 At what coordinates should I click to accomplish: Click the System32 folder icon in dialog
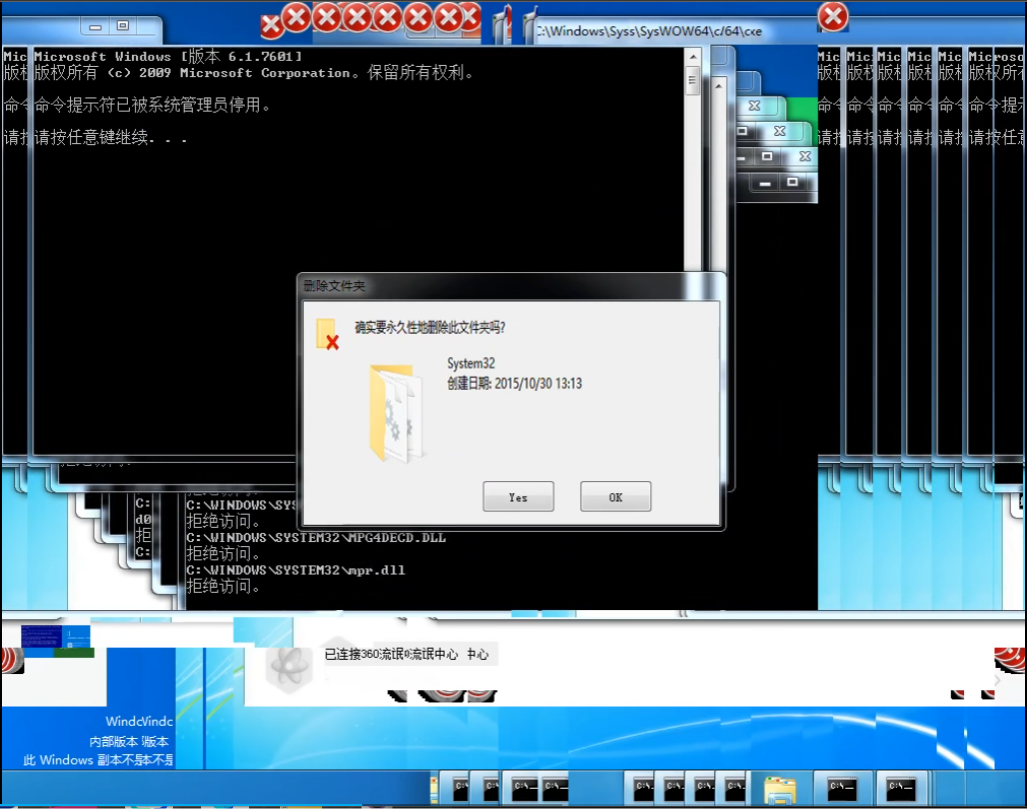tap(396, 414)
